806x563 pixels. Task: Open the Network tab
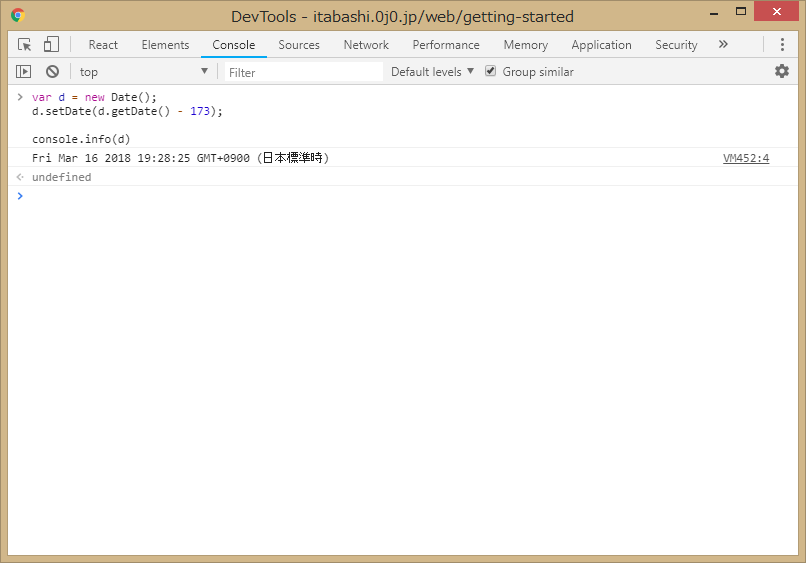coord(366,45)
